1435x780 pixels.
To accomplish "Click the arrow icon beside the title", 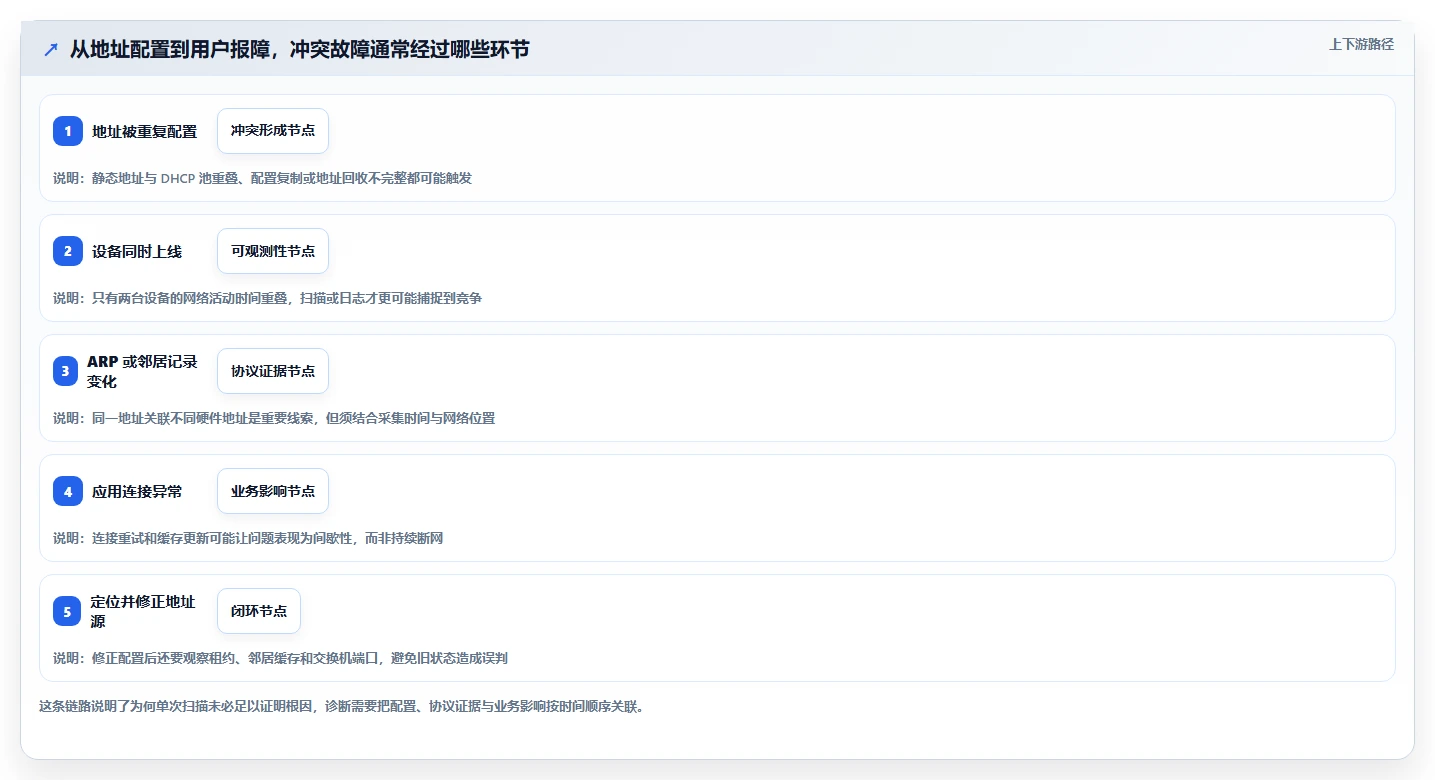I will click(x=51, y=50).
